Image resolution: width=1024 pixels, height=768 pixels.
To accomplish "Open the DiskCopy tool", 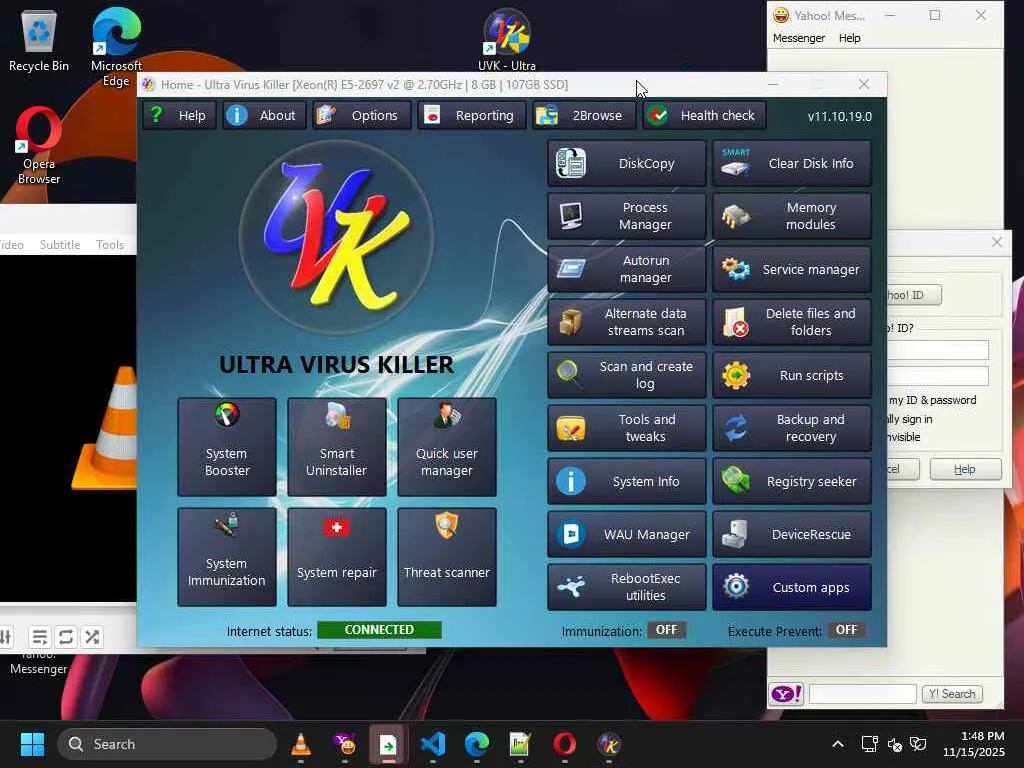I will point(626,163).
